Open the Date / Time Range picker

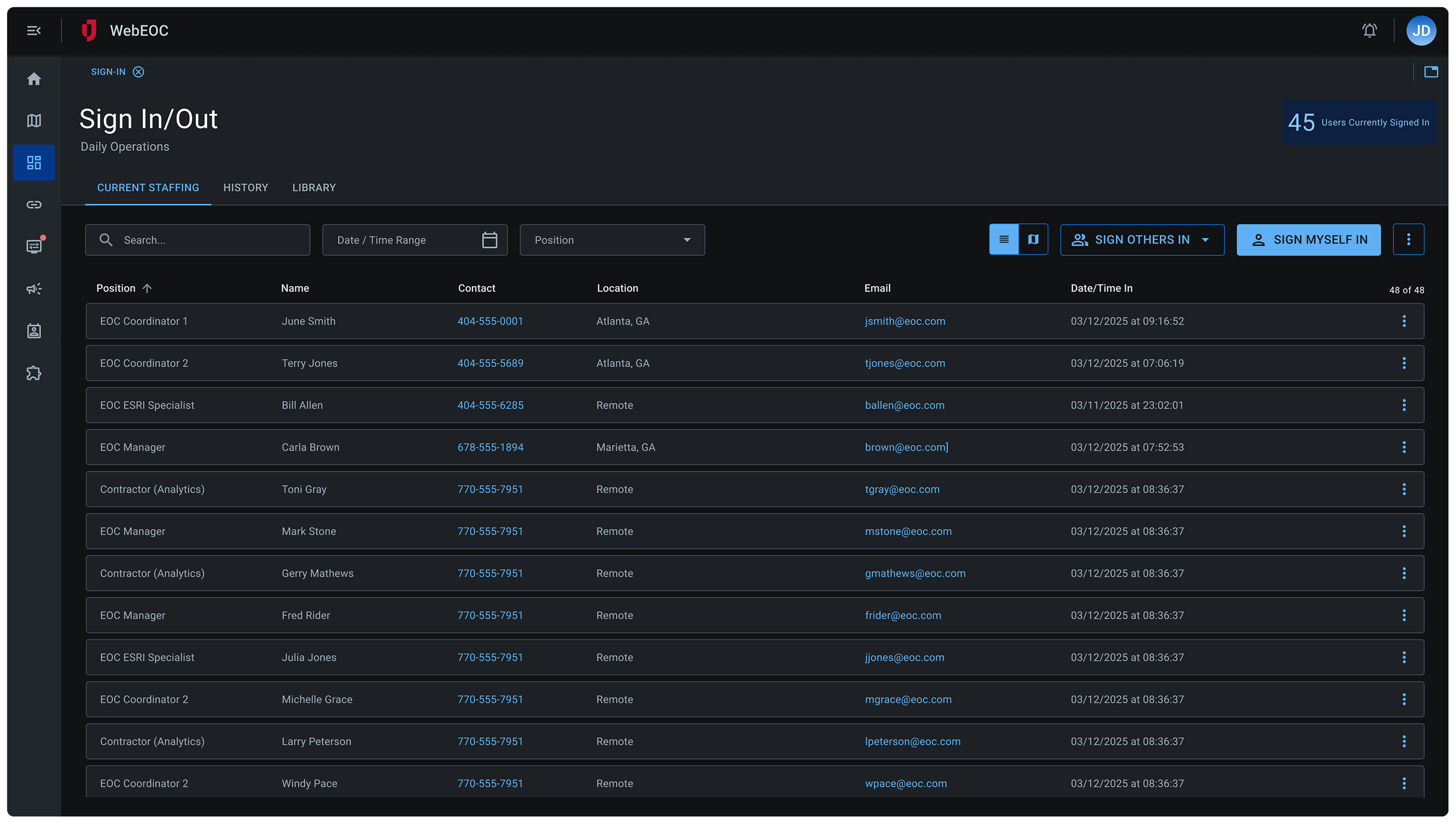415,240
